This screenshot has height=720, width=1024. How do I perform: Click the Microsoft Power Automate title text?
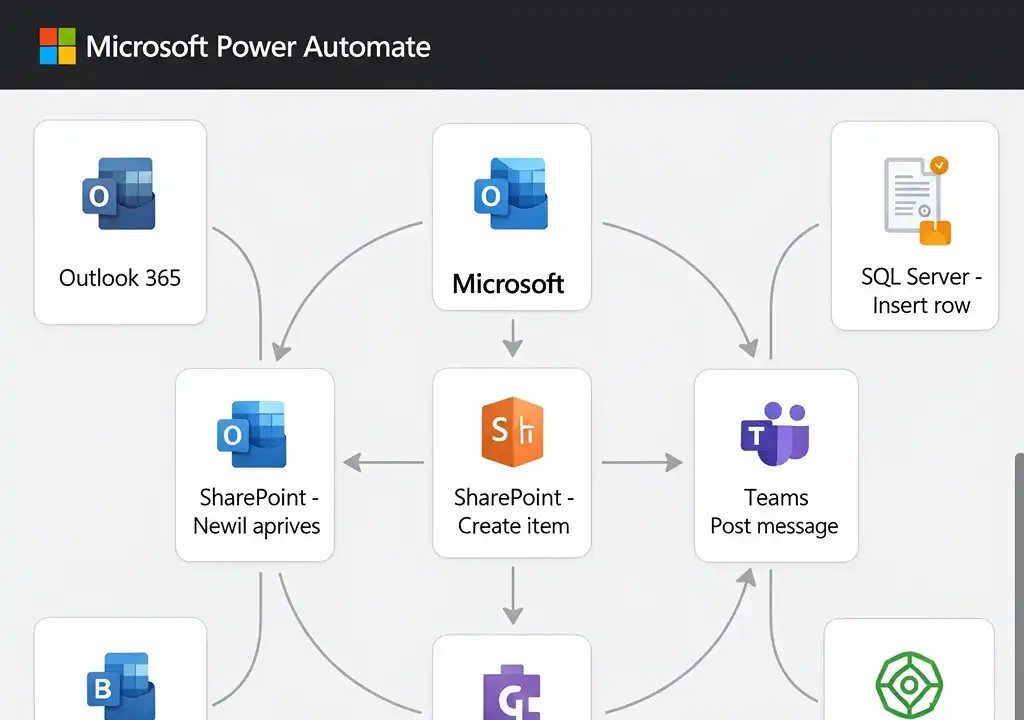click(x=258, y=46)
